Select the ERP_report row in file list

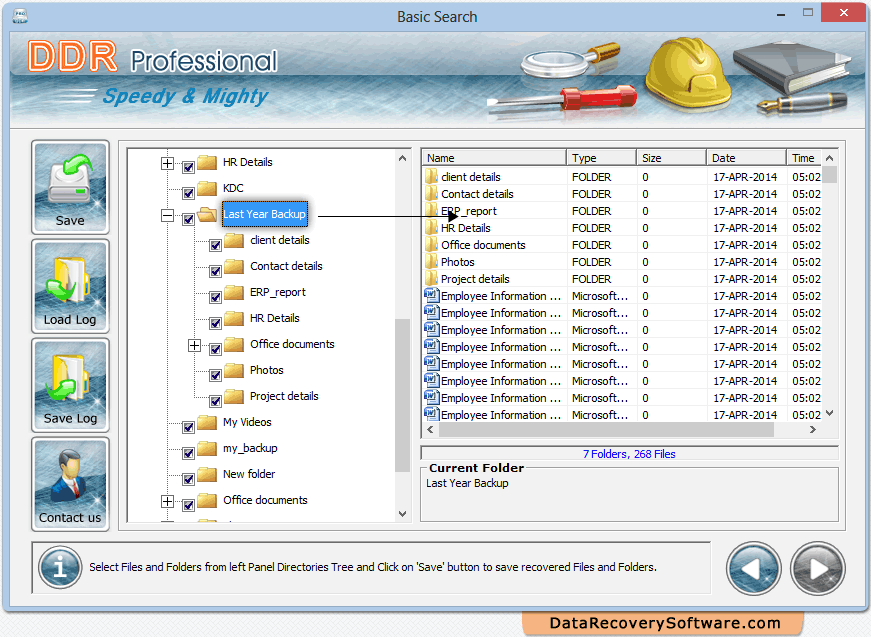622,211
